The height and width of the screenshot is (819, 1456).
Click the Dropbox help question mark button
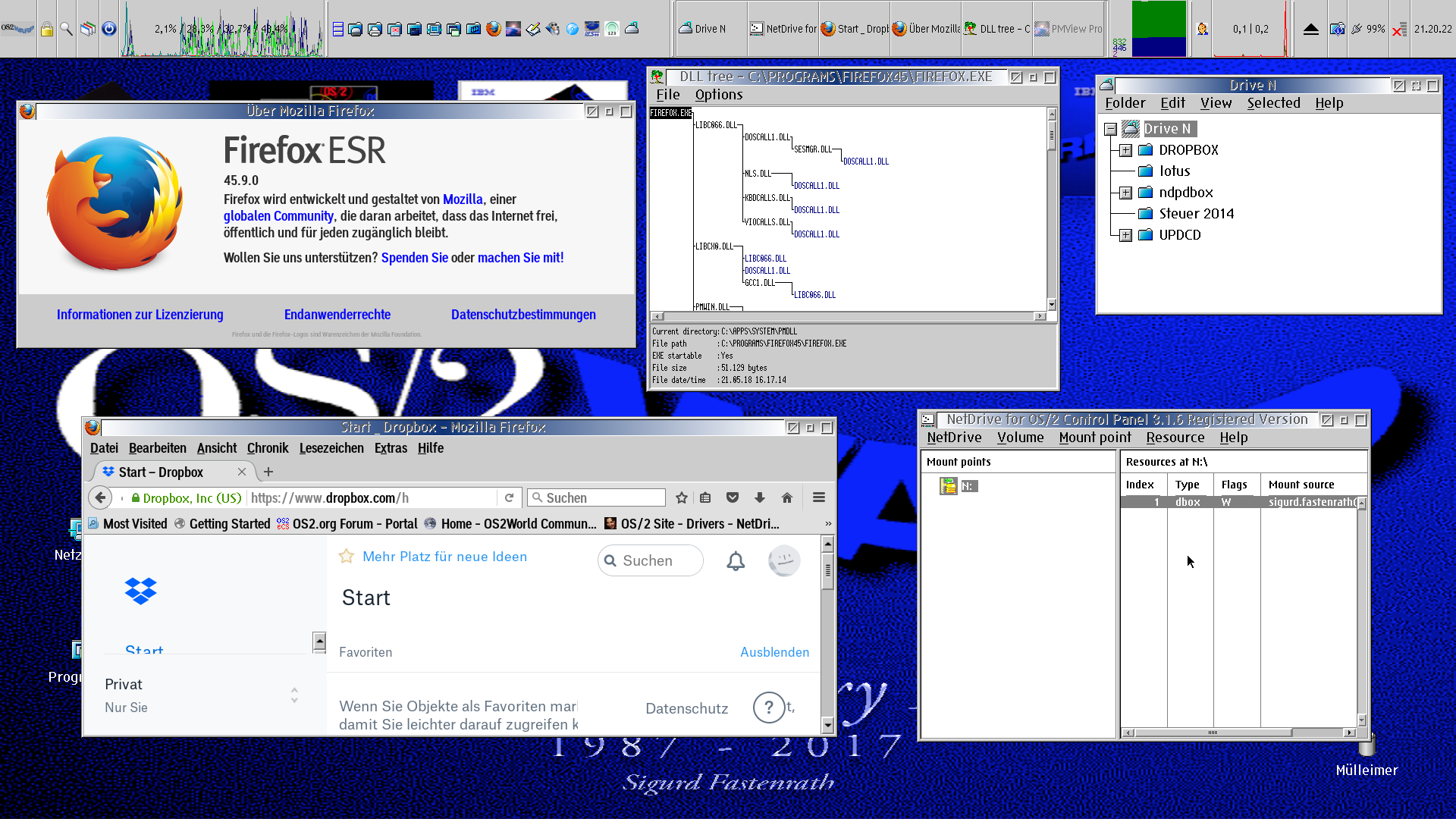(x=769, y=708)
